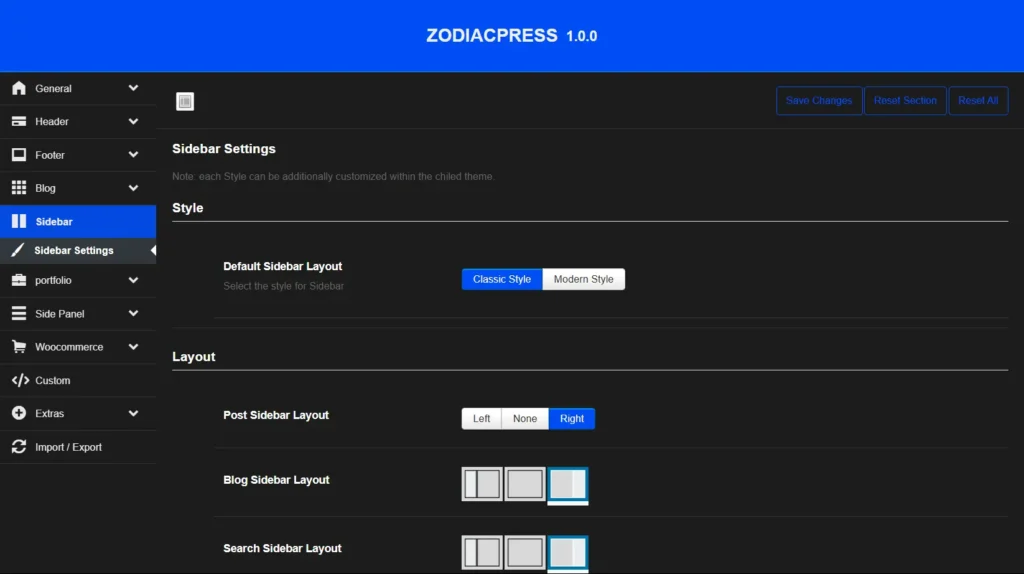The height and width of the screenshot is (574, 1024).
Task: Click the Woocommerce shopping cart icon
Action: [x=18, y=347]
